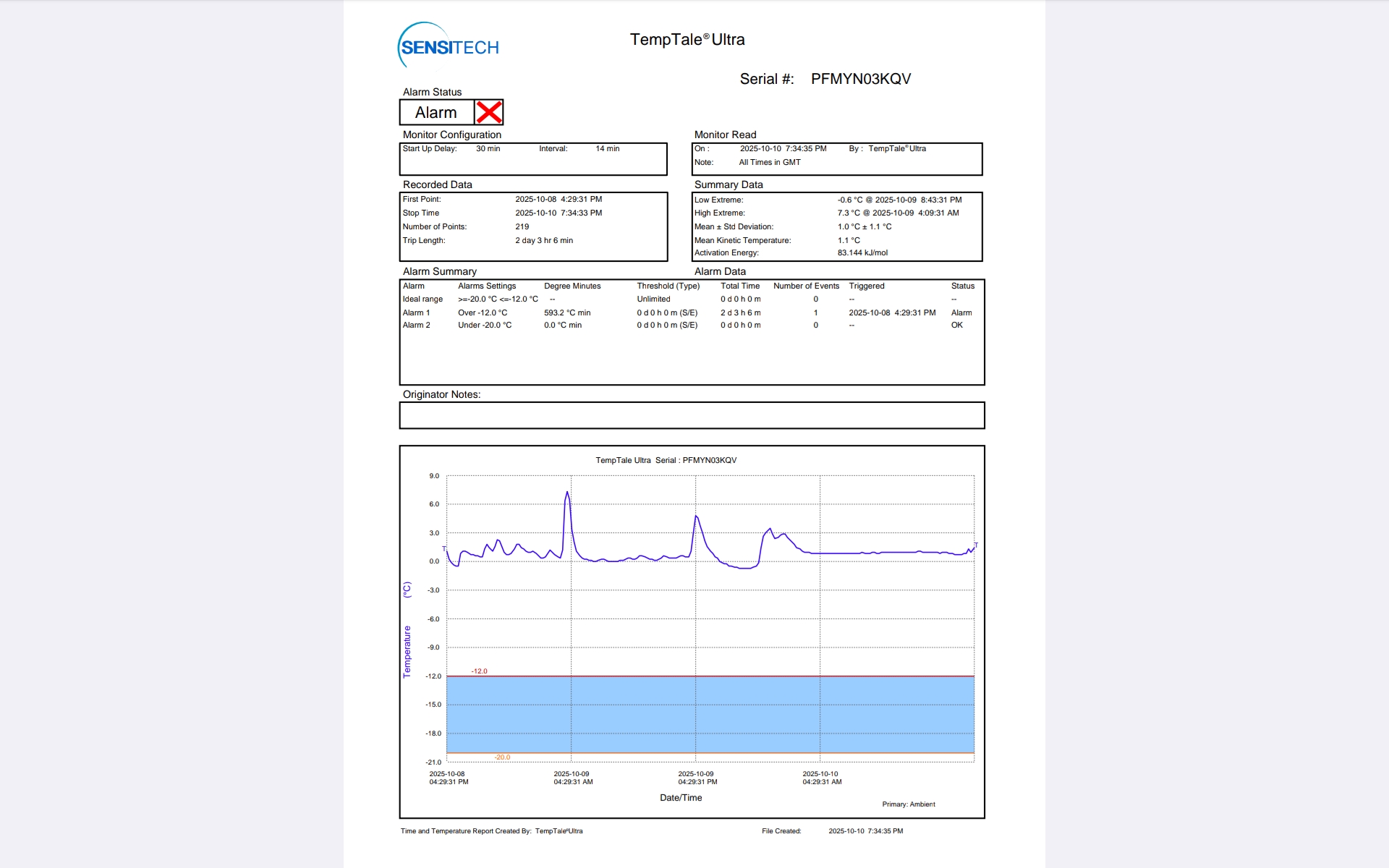Image resolution: width=1389 pixels, height=868 pixels.
Task: Click the red -12.0 threshold line label
Action: [x=479, y=671]
